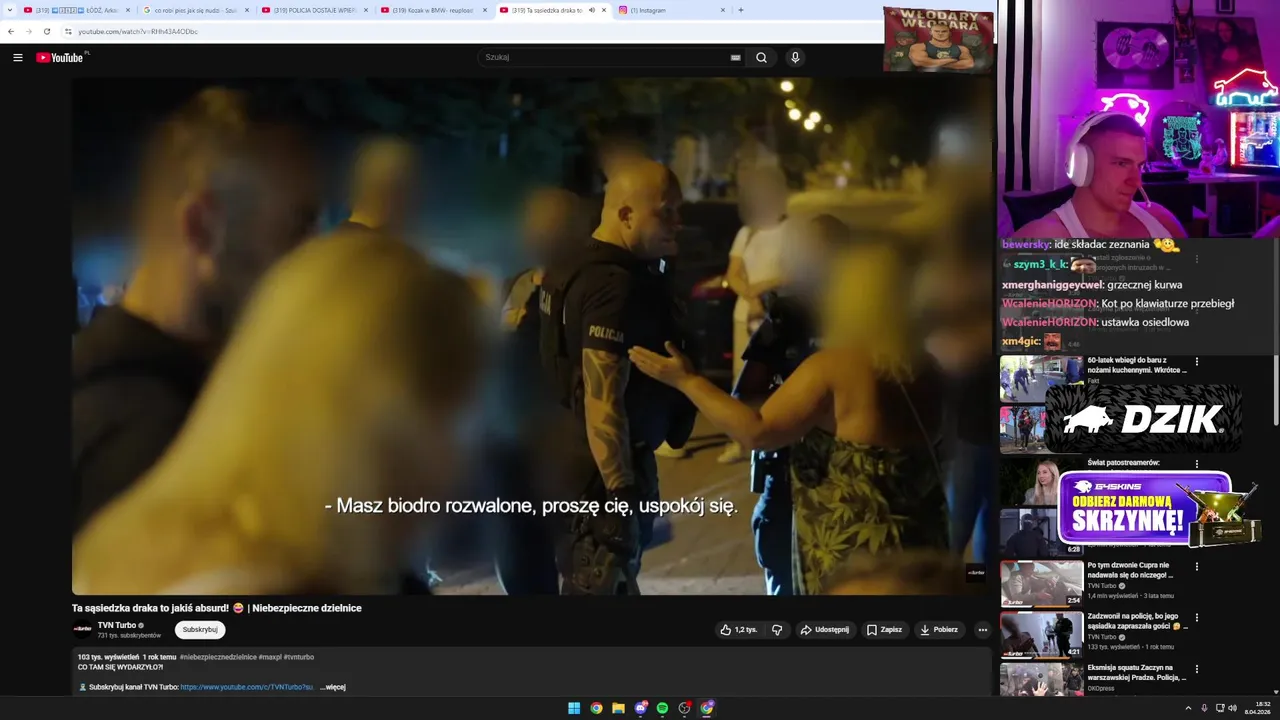The image size is (1280, 720).
Task: Switch to the Instagram tab
Action: coord(672,10)
